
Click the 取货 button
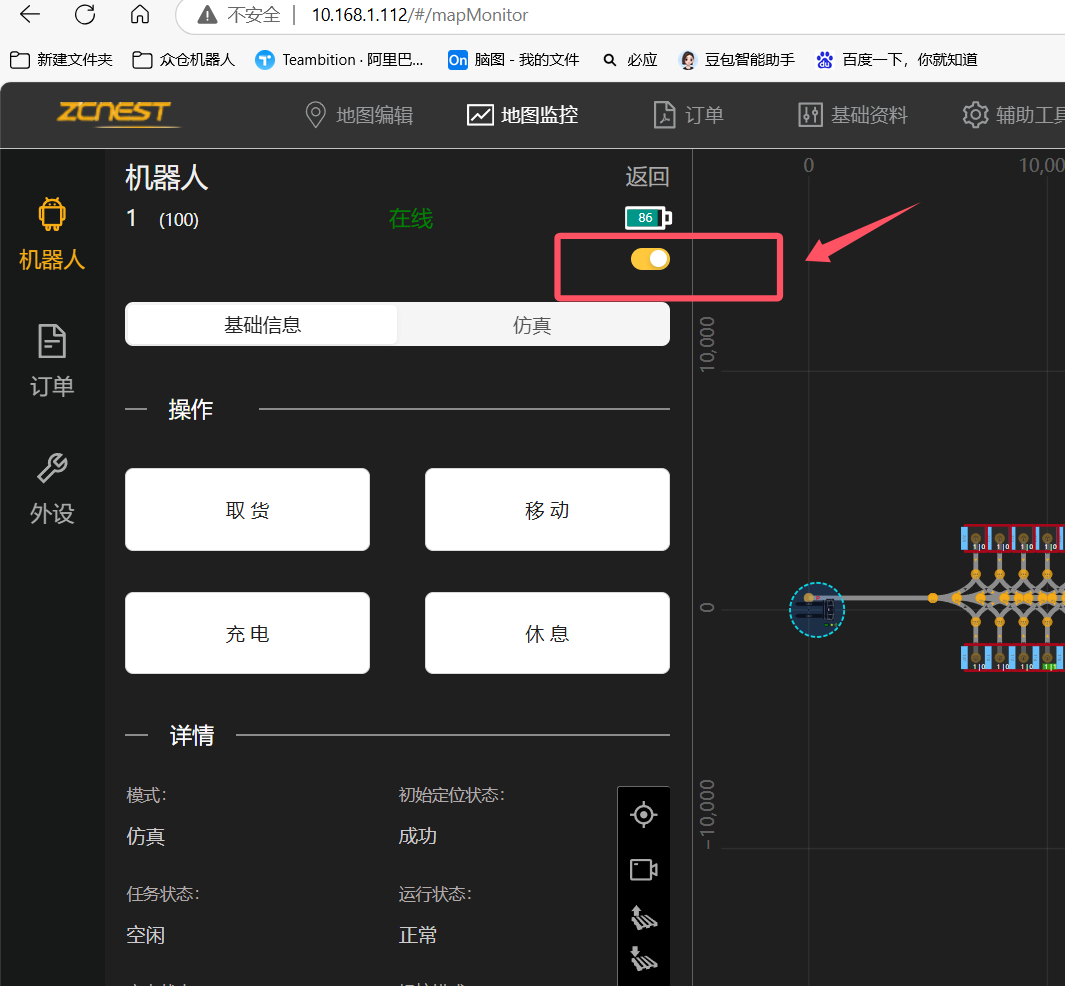[x=247, y=509]
